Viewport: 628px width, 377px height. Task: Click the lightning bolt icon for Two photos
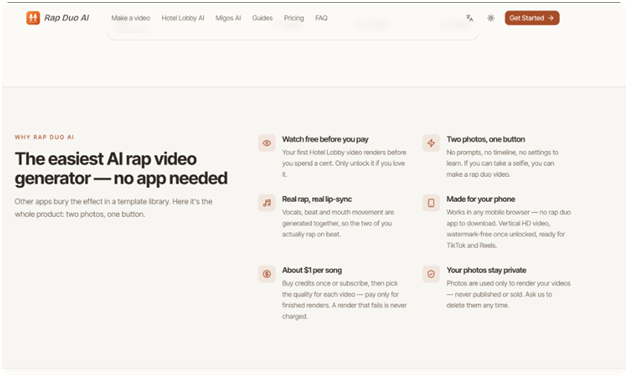[x=431, y=143]
